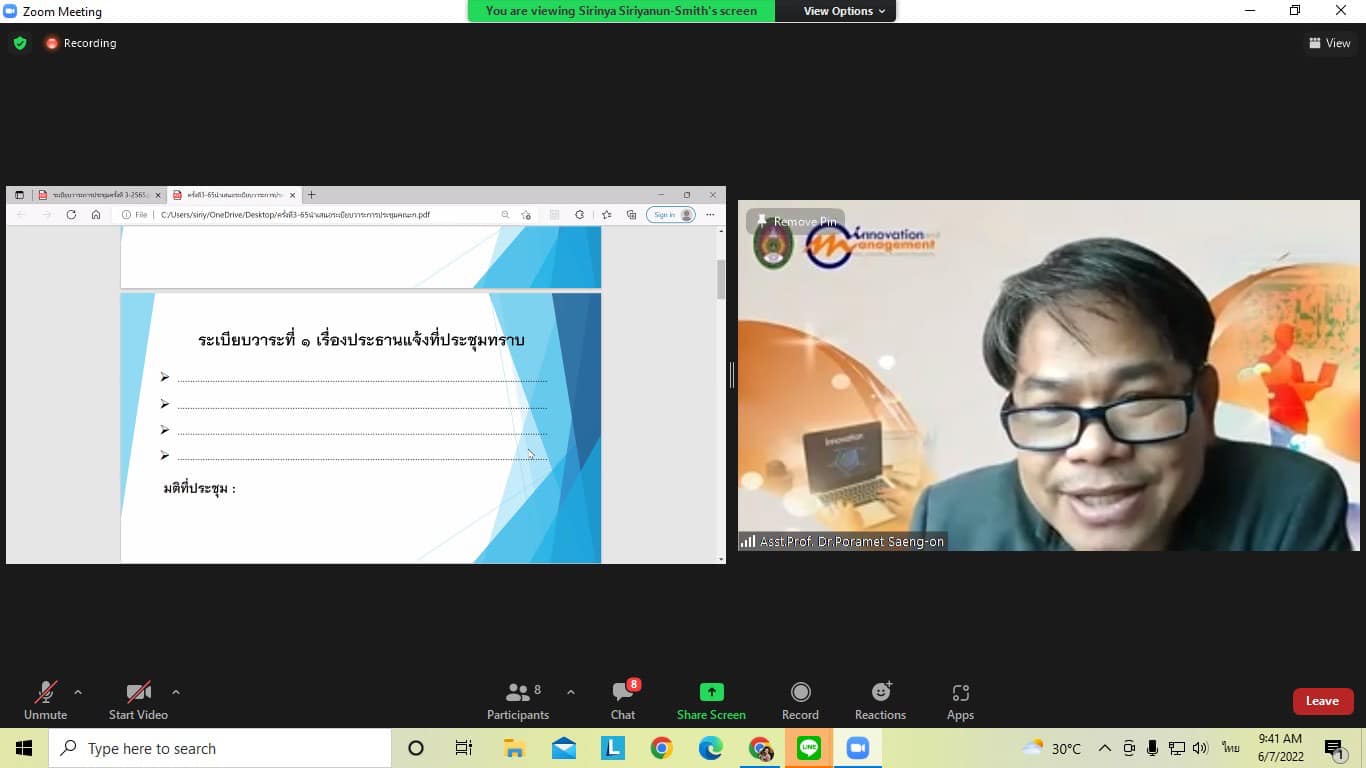The image size is (1366, 768).
Task: Expand audio options arrow beside Unmute
Action: tap(78, 692)
